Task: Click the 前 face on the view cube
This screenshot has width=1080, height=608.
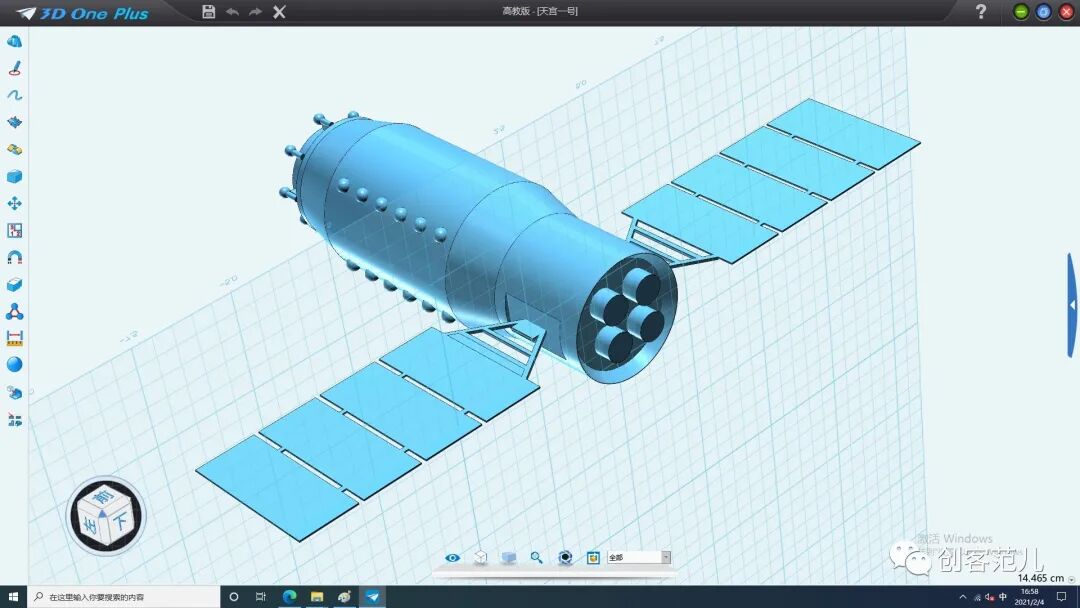Action: pyautogui.click(x=104, y=497)
